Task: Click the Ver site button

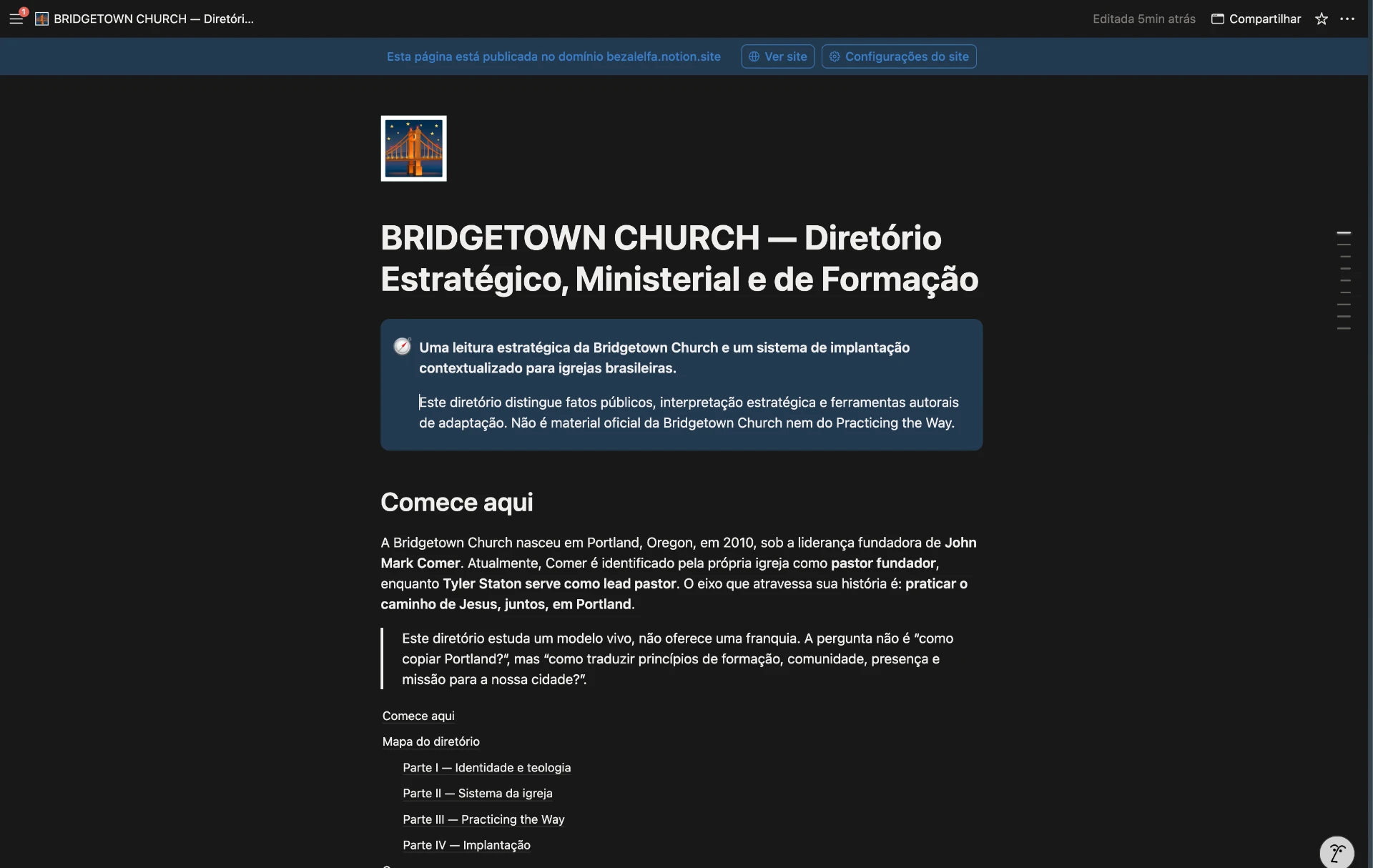Action: [777, 56]
